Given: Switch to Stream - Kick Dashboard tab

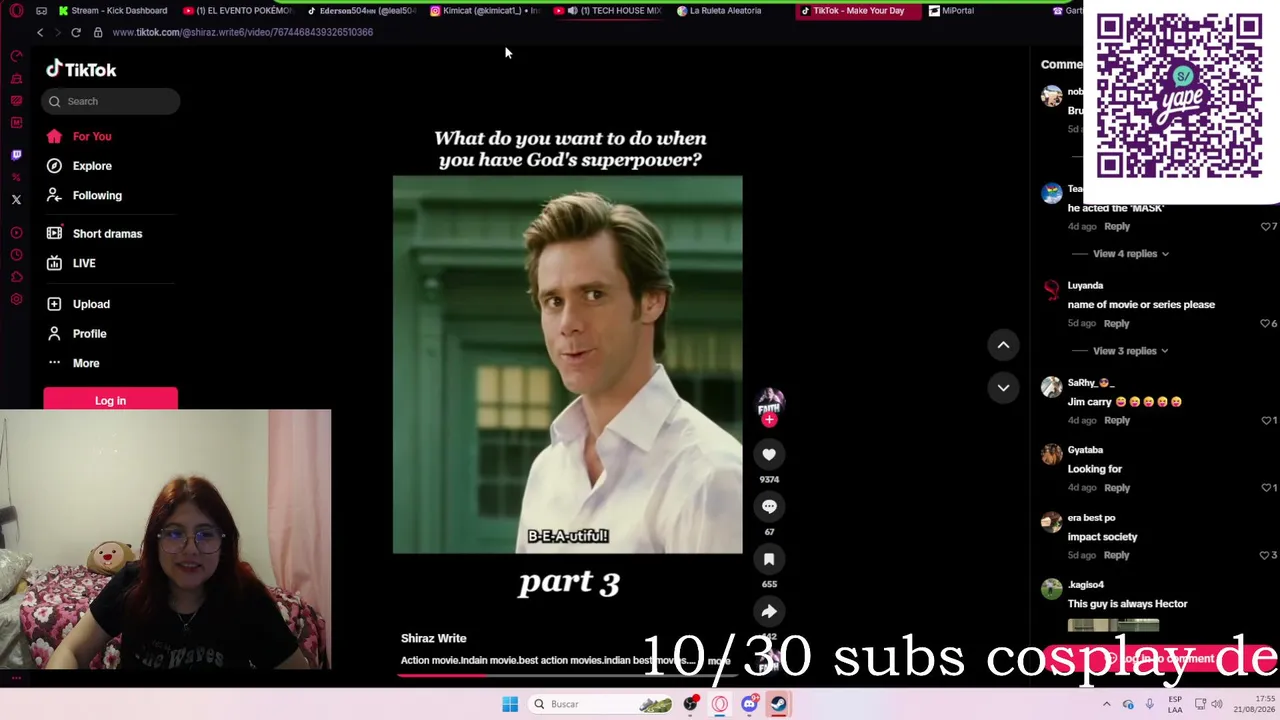Looking at the screenshot, I should 113,11.
